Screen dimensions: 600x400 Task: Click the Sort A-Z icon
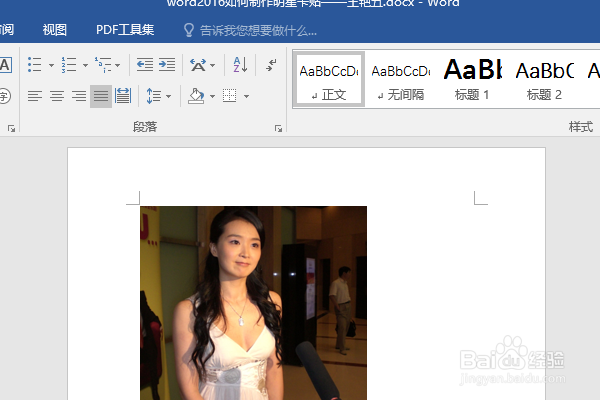[240, 65]
